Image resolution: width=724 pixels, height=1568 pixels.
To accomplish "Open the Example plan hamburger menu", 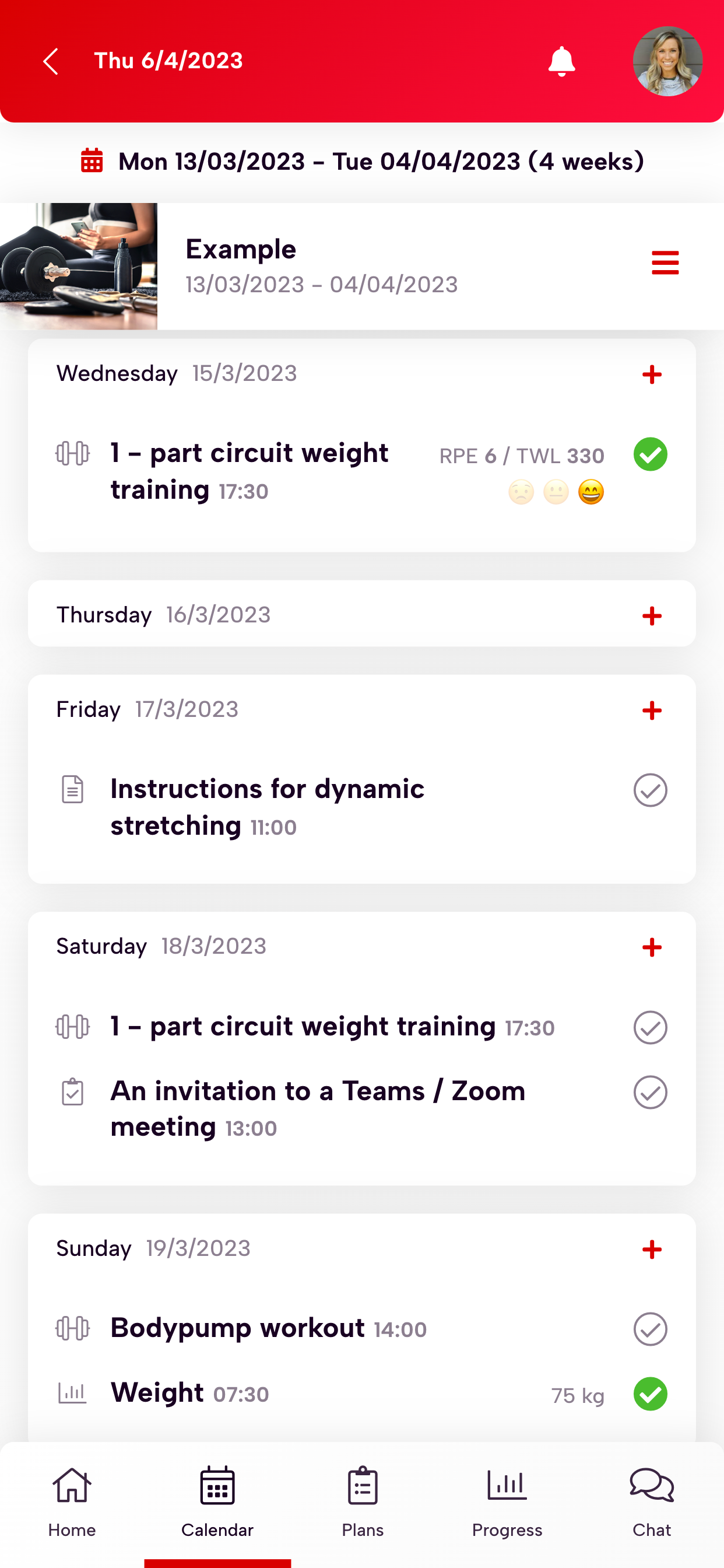I will tap(665, 263).
